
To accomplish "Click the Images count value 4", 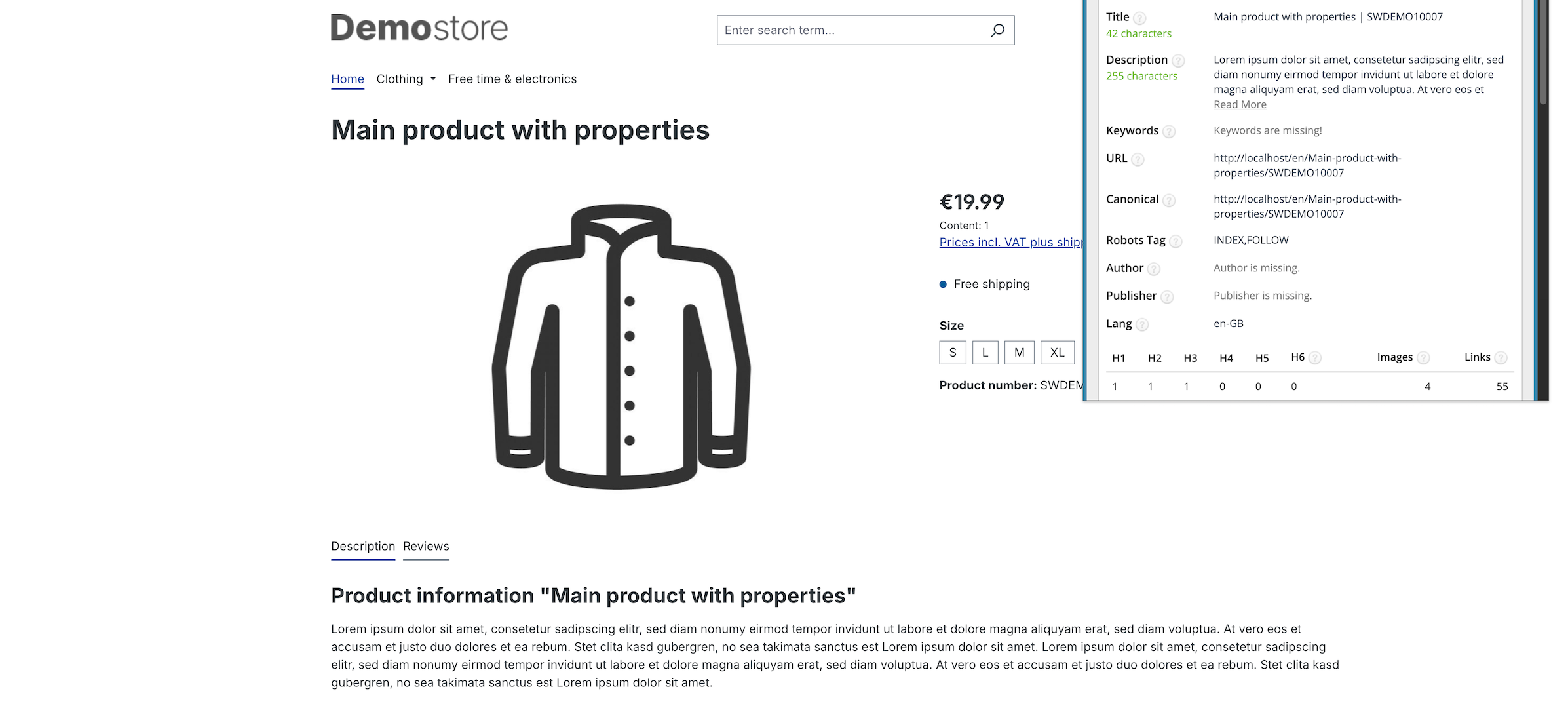I will click(1427, 387).
